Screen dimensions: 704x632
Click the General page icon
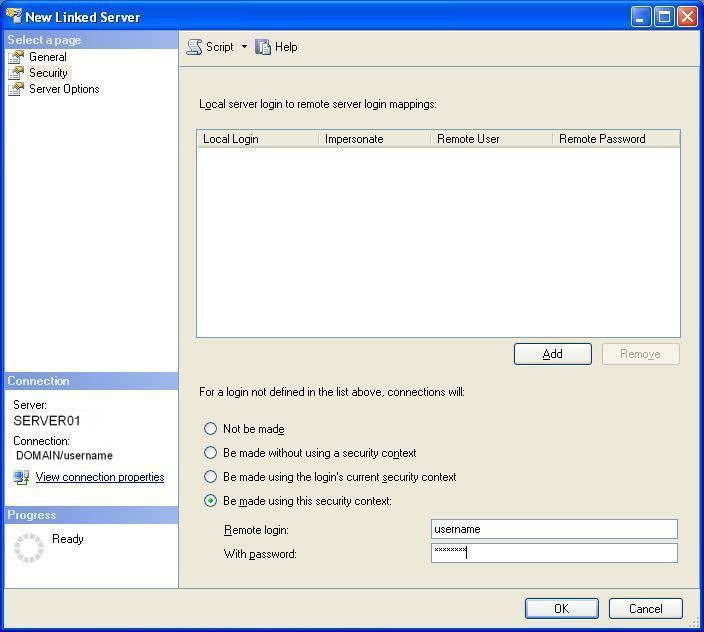(16, 57)
